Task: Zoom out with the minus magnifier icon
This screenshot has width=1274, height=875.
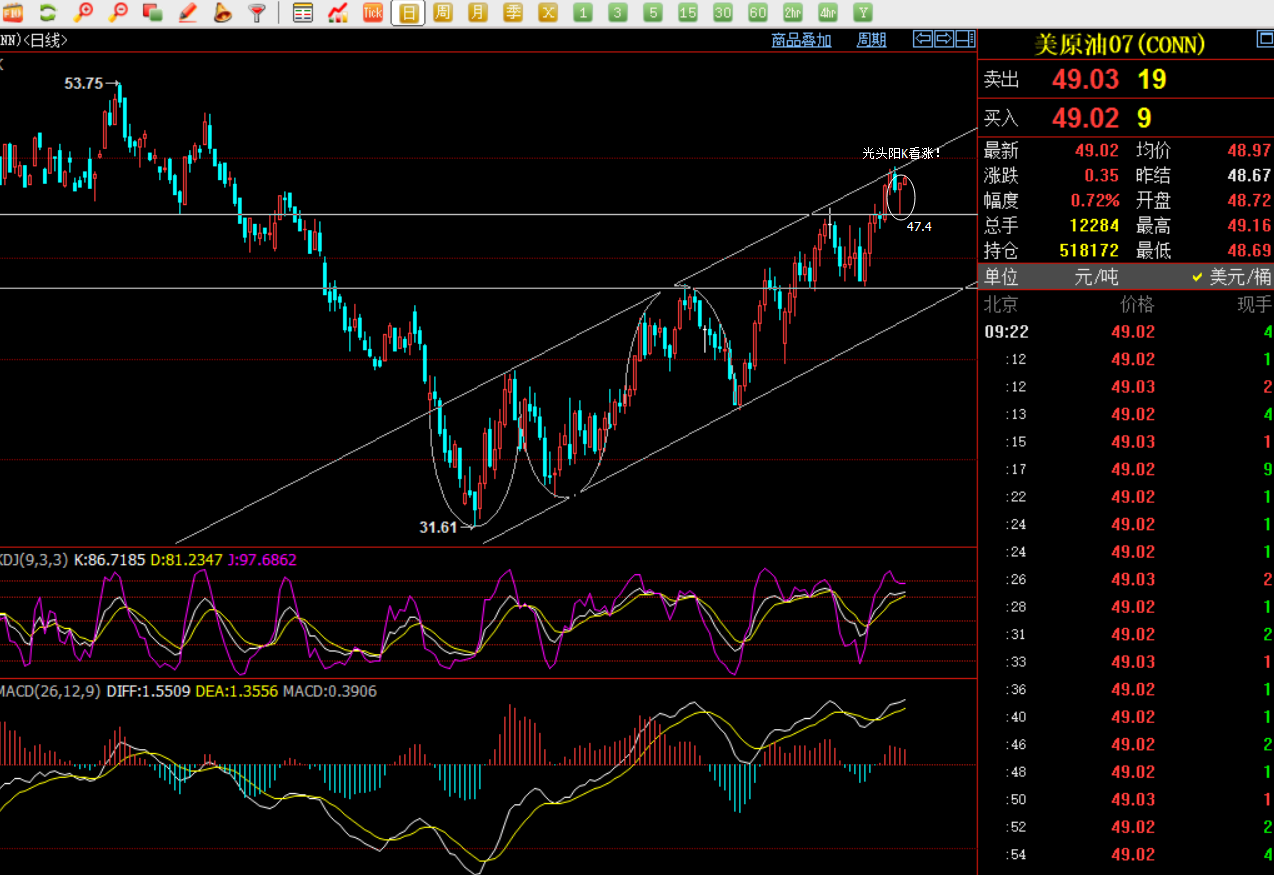Action: (119, 13)
